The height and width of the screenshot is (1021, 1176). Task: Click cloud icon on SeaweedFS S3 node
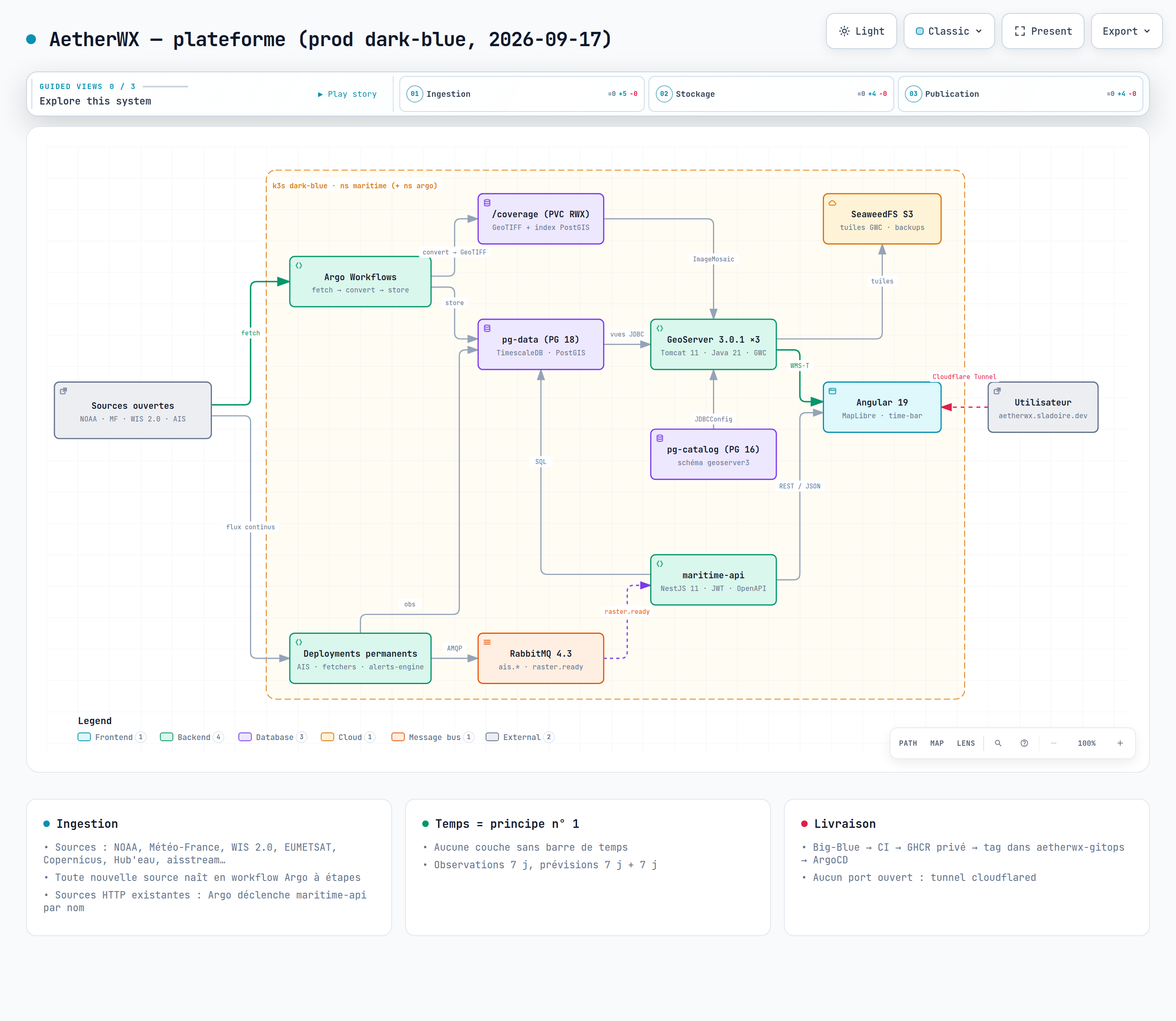pos(833,203)
